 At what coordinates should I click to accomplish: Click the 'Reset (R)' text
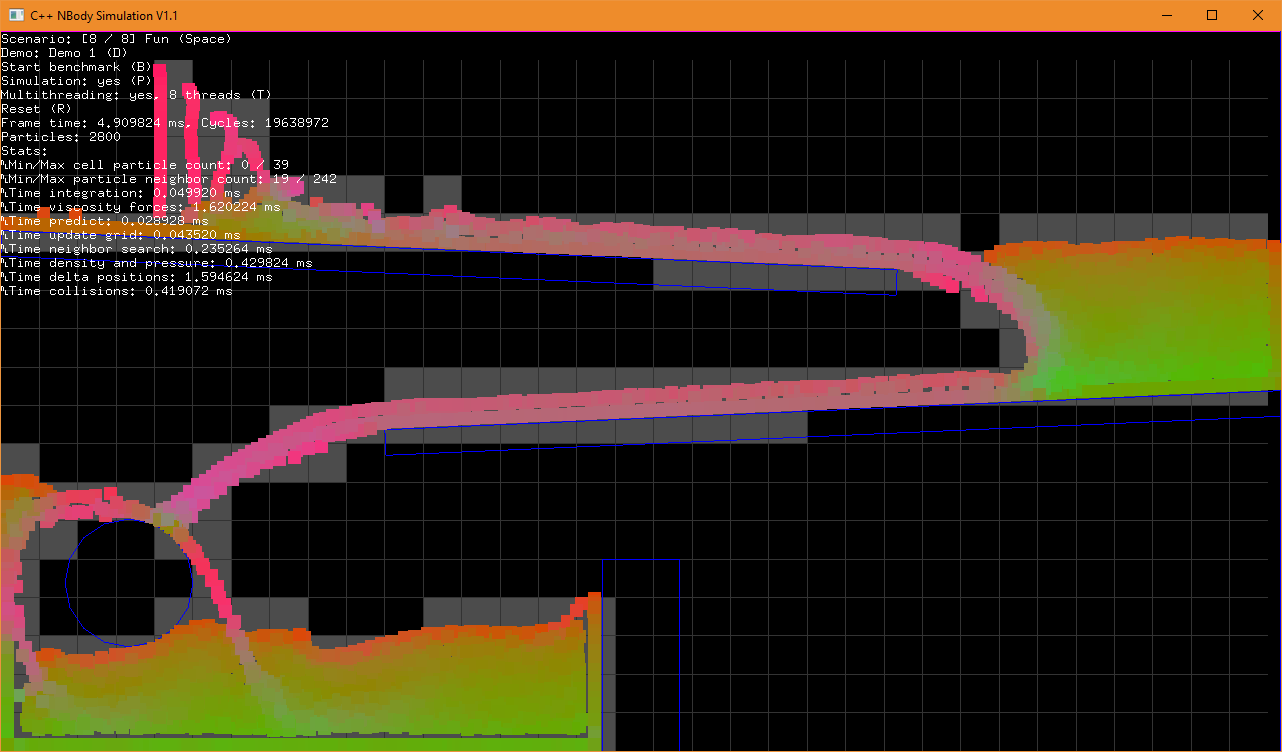point(36,109)
